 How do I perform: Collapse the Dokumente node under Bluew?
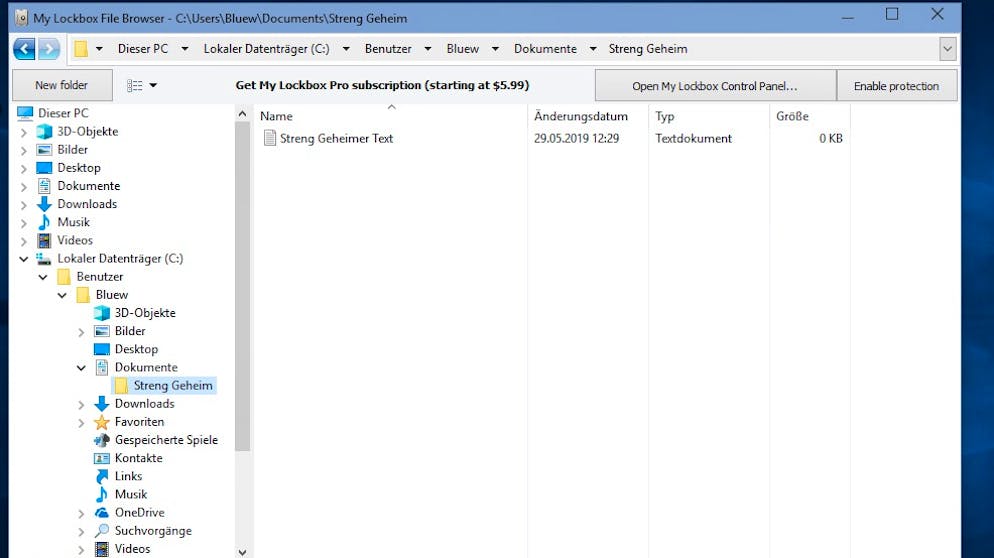81,368
